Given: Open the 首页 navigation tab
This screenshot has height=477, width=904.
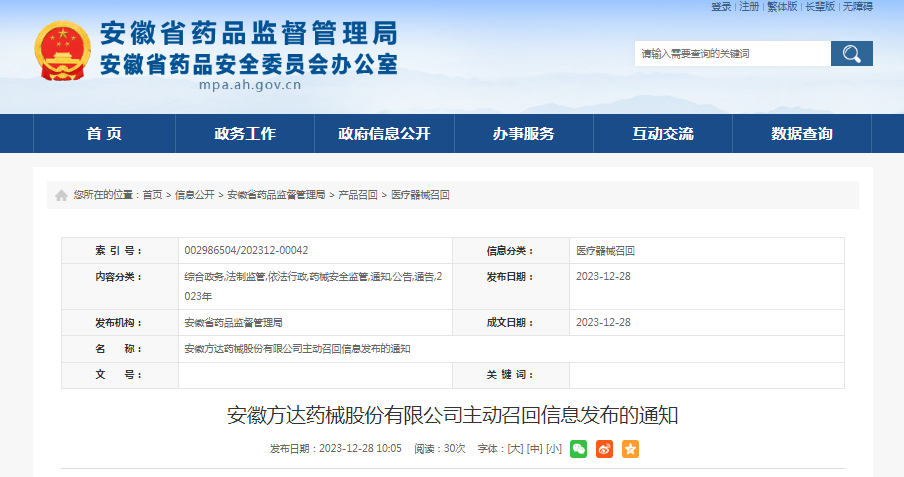Looking at the screenshot, I should point(104,134).
